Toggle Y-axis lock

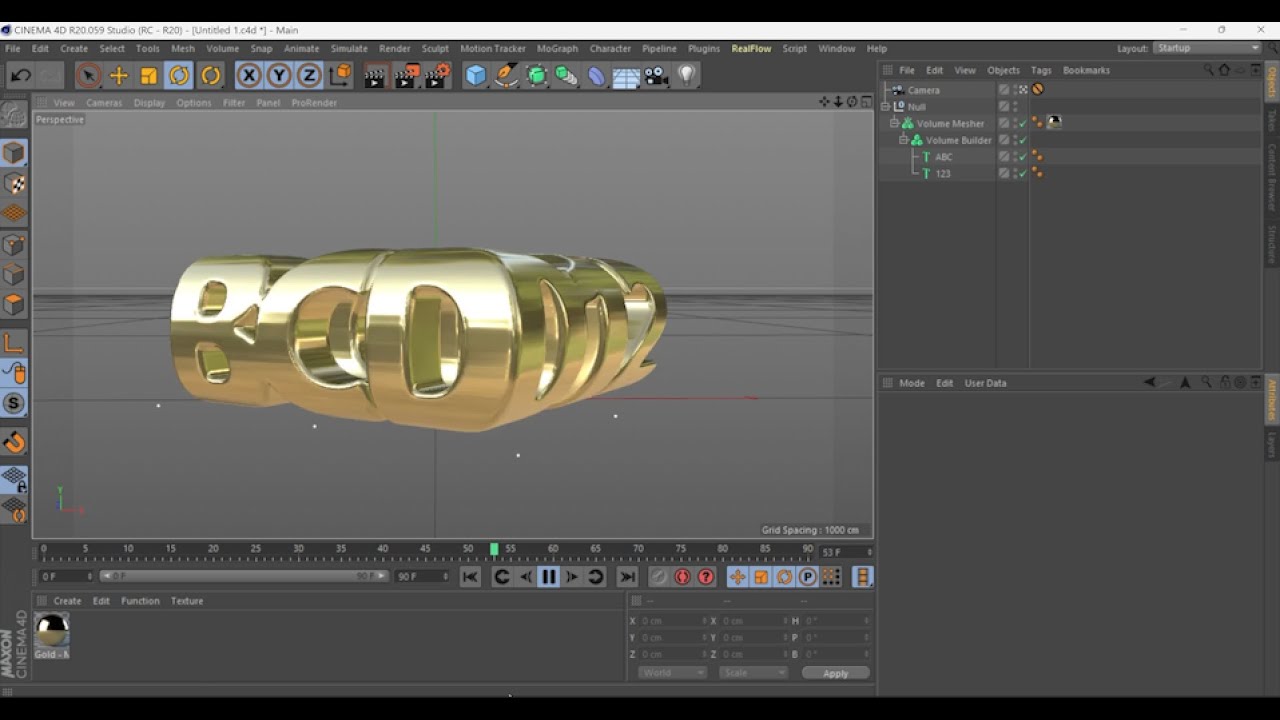pos(279,75)
